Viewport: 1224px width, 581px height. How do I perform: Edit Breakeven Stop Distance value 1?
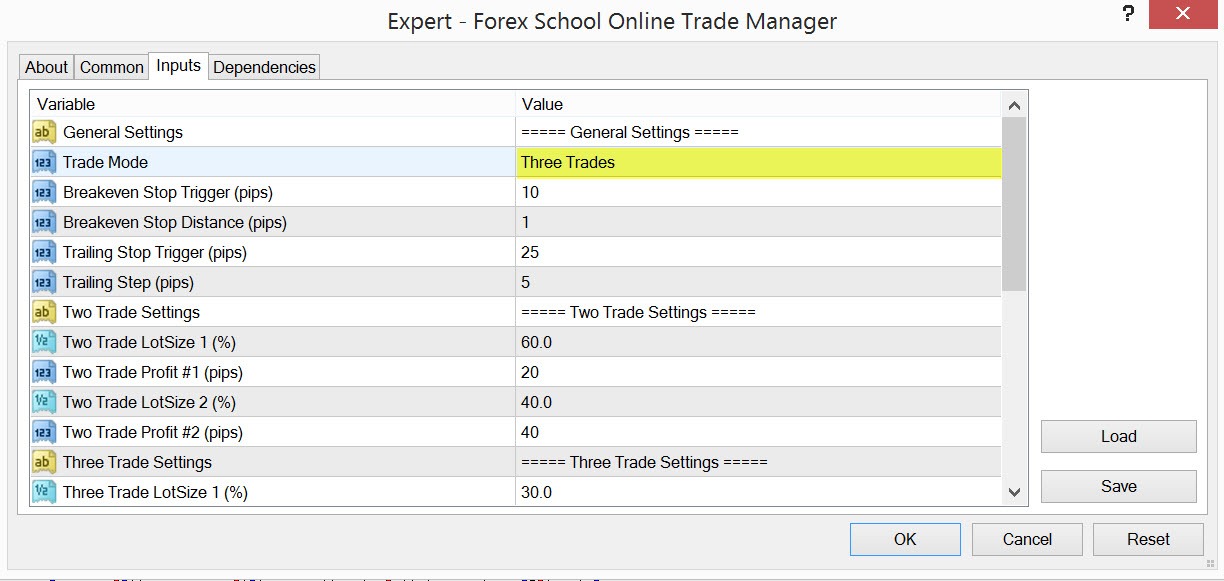point(758,222)
